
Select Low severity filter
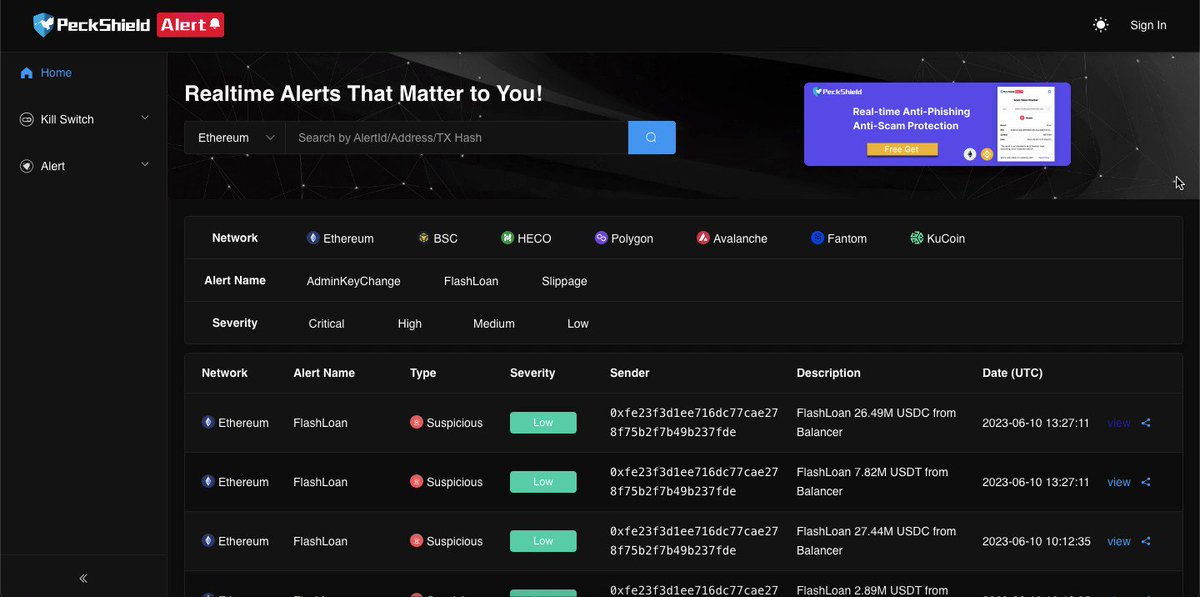pyautogui.click(x=578, y=324)
